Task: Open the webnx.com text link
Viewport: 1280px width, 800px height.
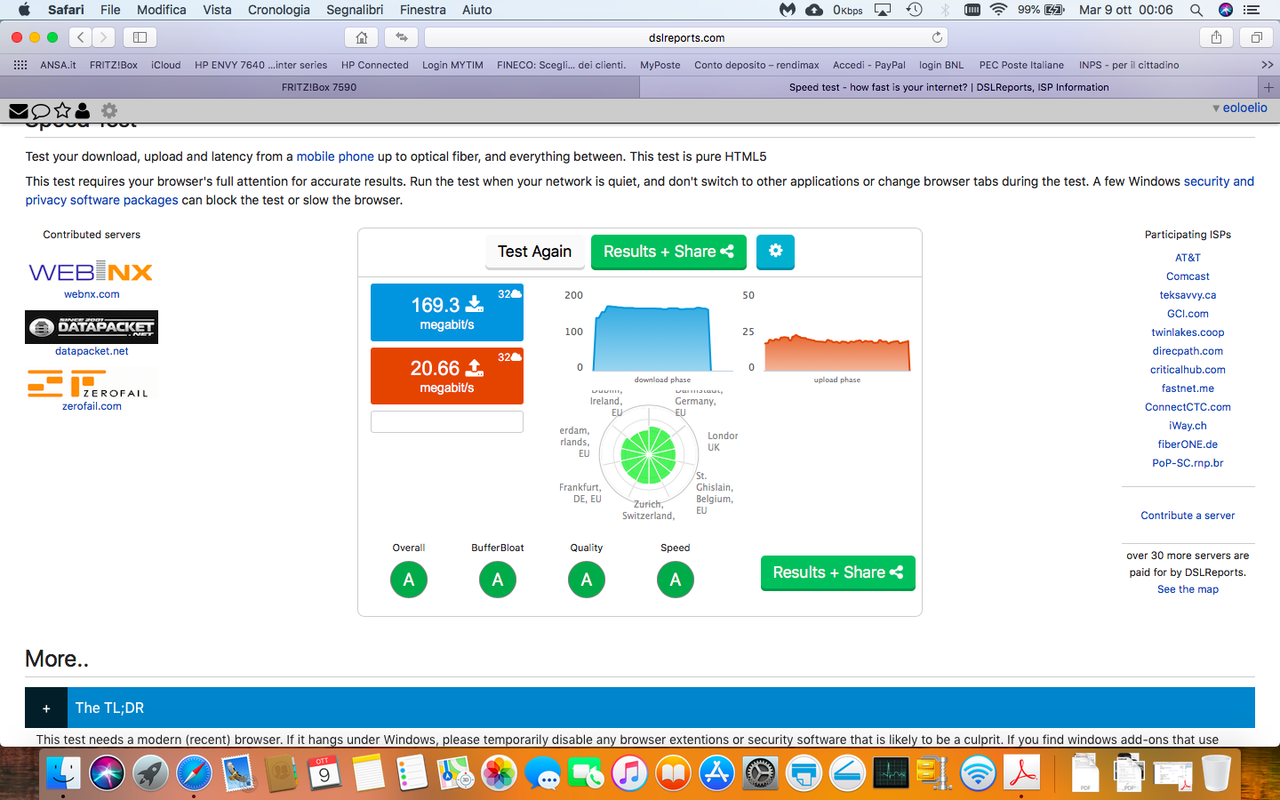Action: click(92, 295)
